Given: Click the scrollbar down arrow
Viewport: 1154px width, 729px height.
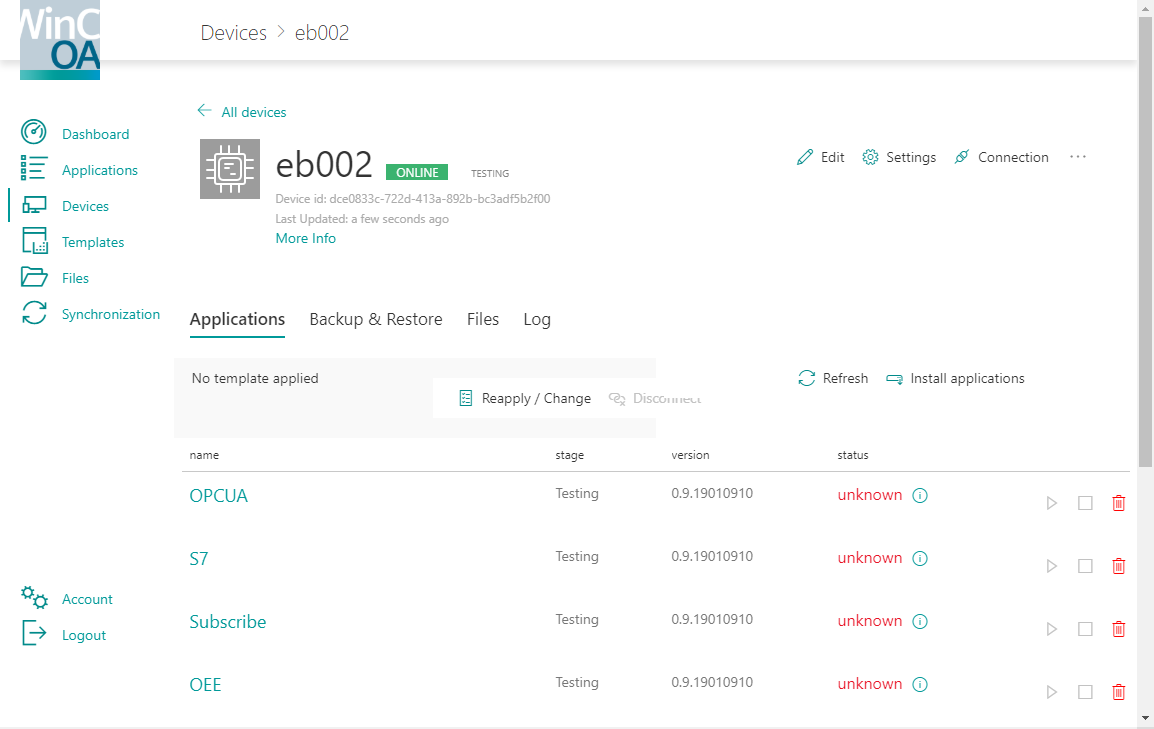Looking at the screenshot, I should pyautogui.click(x=1145, y=718).
